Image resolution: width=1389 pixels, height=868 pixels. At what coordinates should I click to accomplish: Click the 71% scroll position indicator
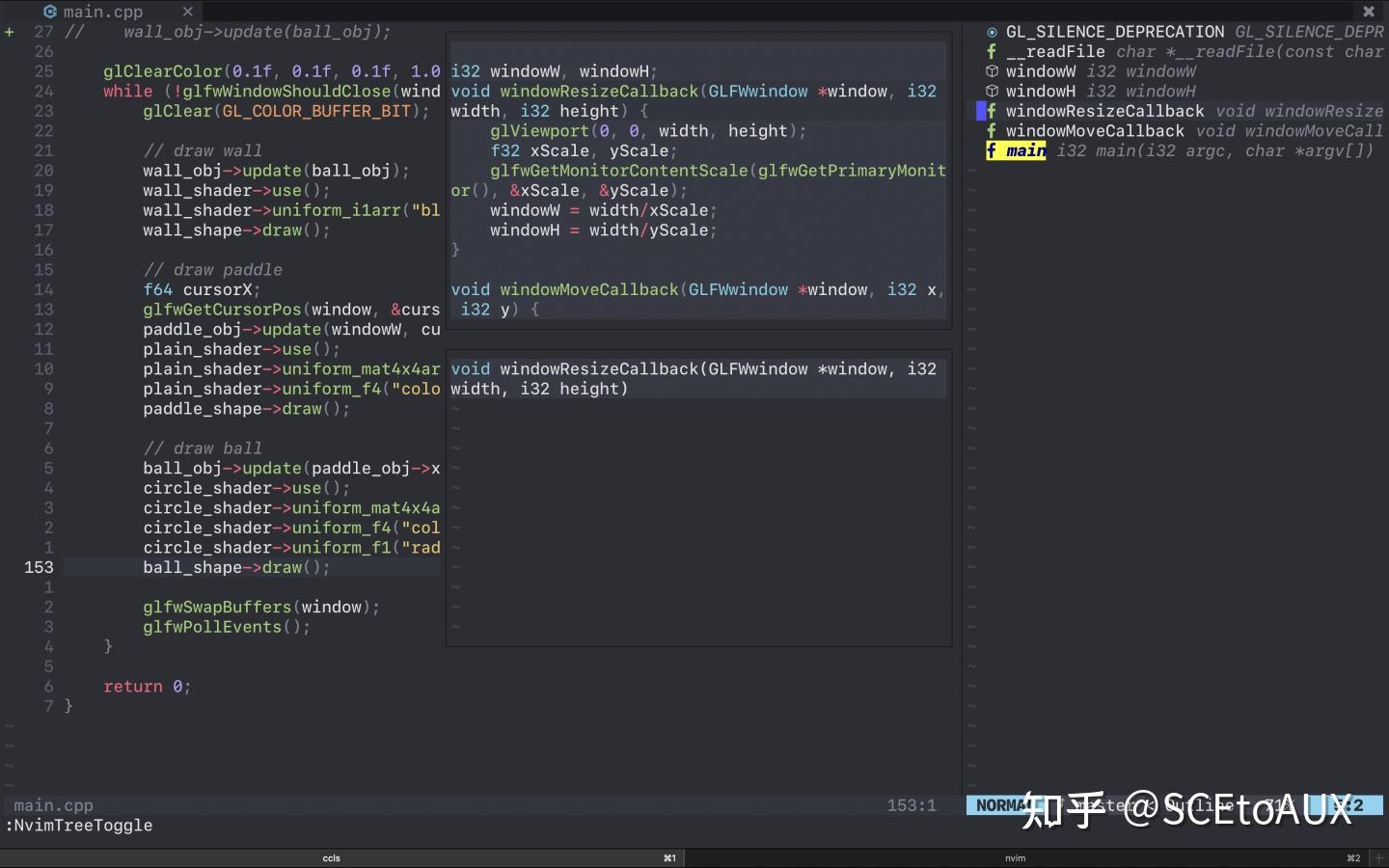click(1277, 805)
